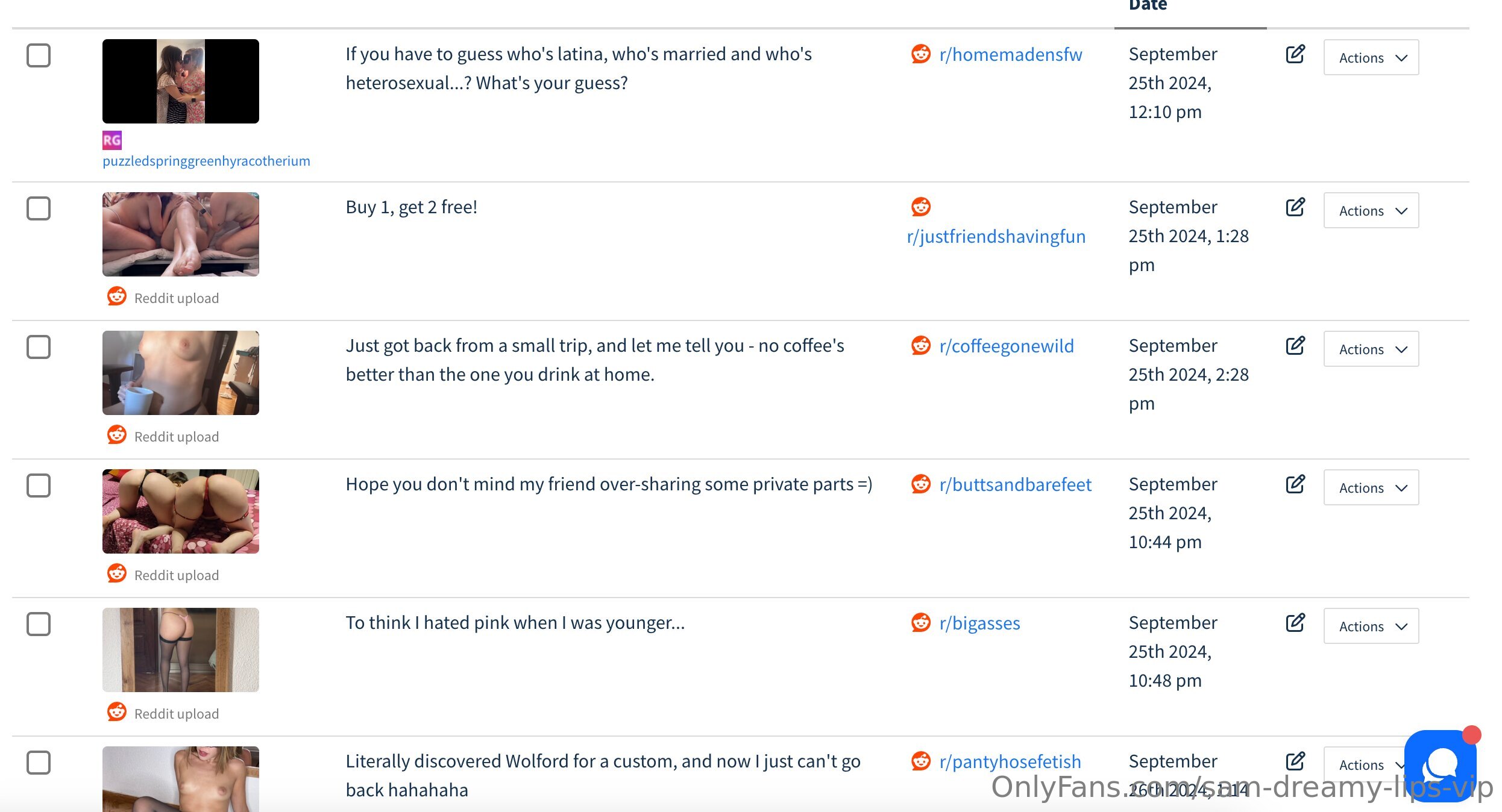This screenshot has height=812, width=1502.
Task: Follow the puzzledspringgreenhyracotherium link
Action: (206, 161)
